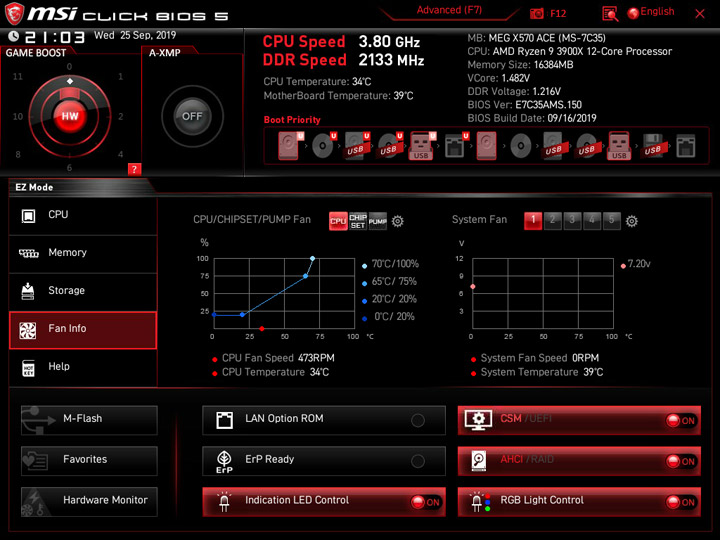
Task: Toggle AHCI / RAID switch
Action: pos(579,461)
